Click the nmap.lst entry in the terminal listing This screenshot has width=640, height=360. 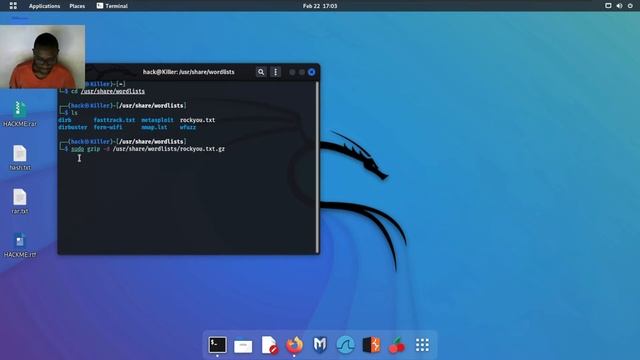[154, 127]
